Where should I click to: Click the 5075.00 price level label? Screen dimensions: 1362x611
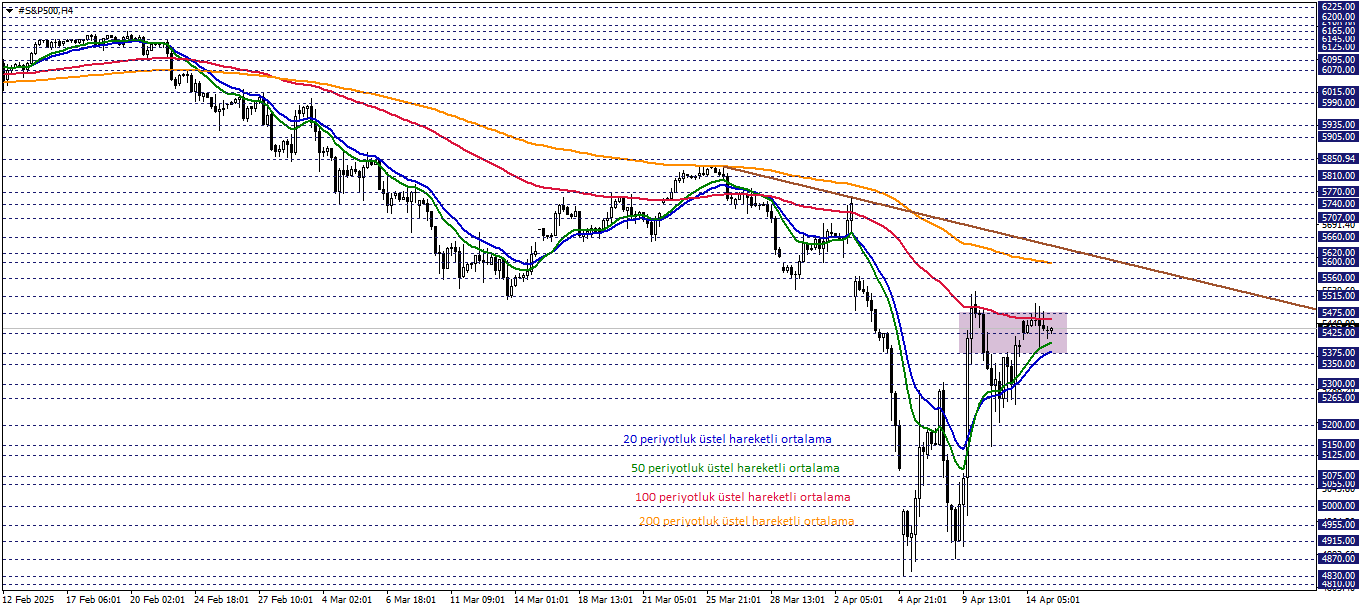(x=1338, y=476)
